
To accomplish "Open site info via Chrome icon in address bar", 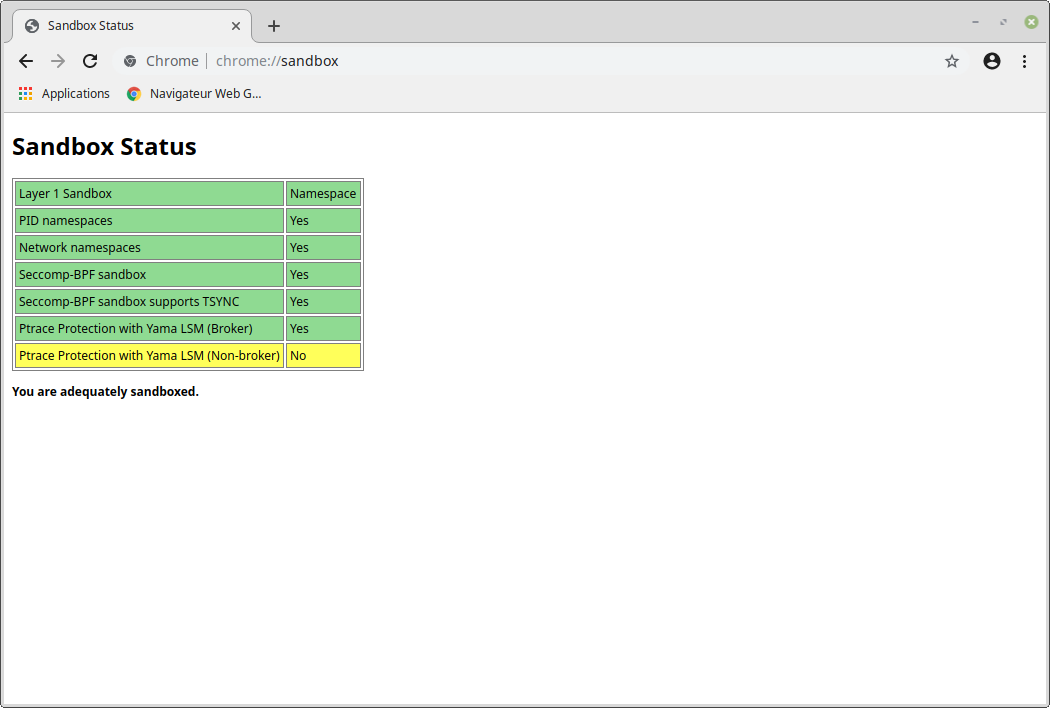I will tap(130, 61).
